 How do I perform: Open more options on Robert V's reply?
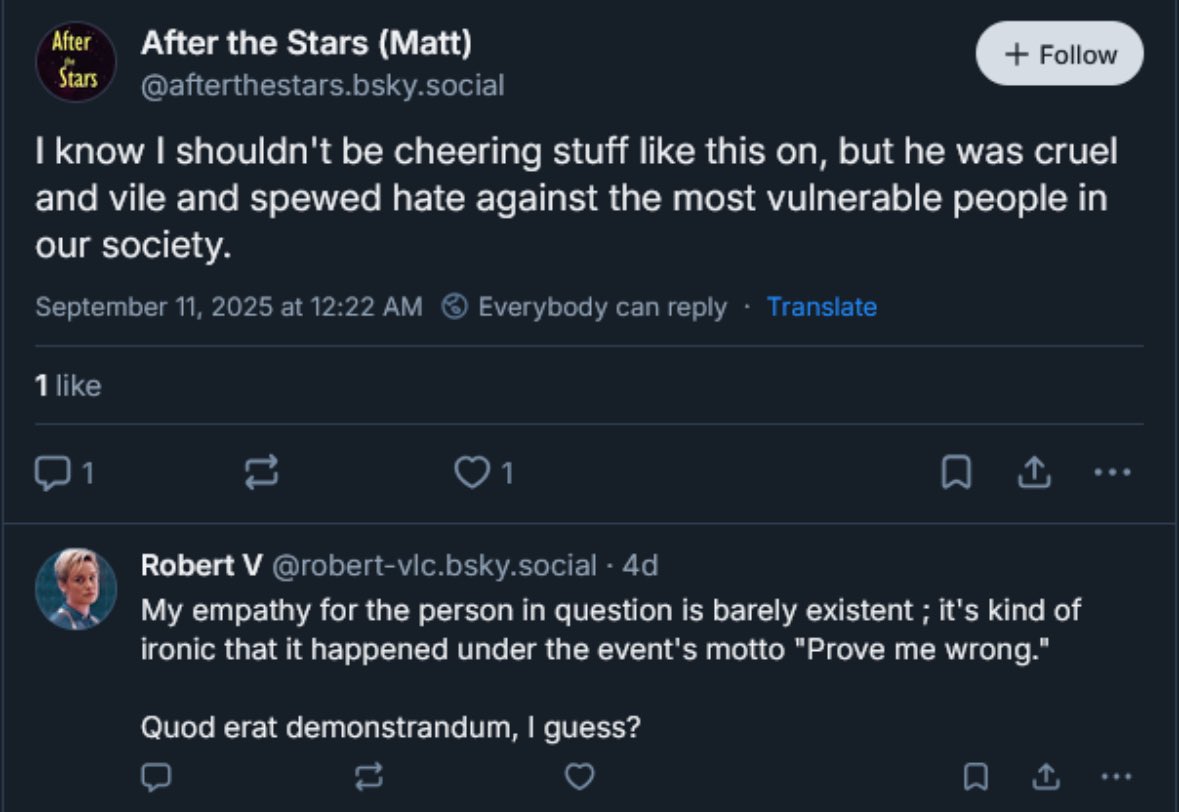1113,775
